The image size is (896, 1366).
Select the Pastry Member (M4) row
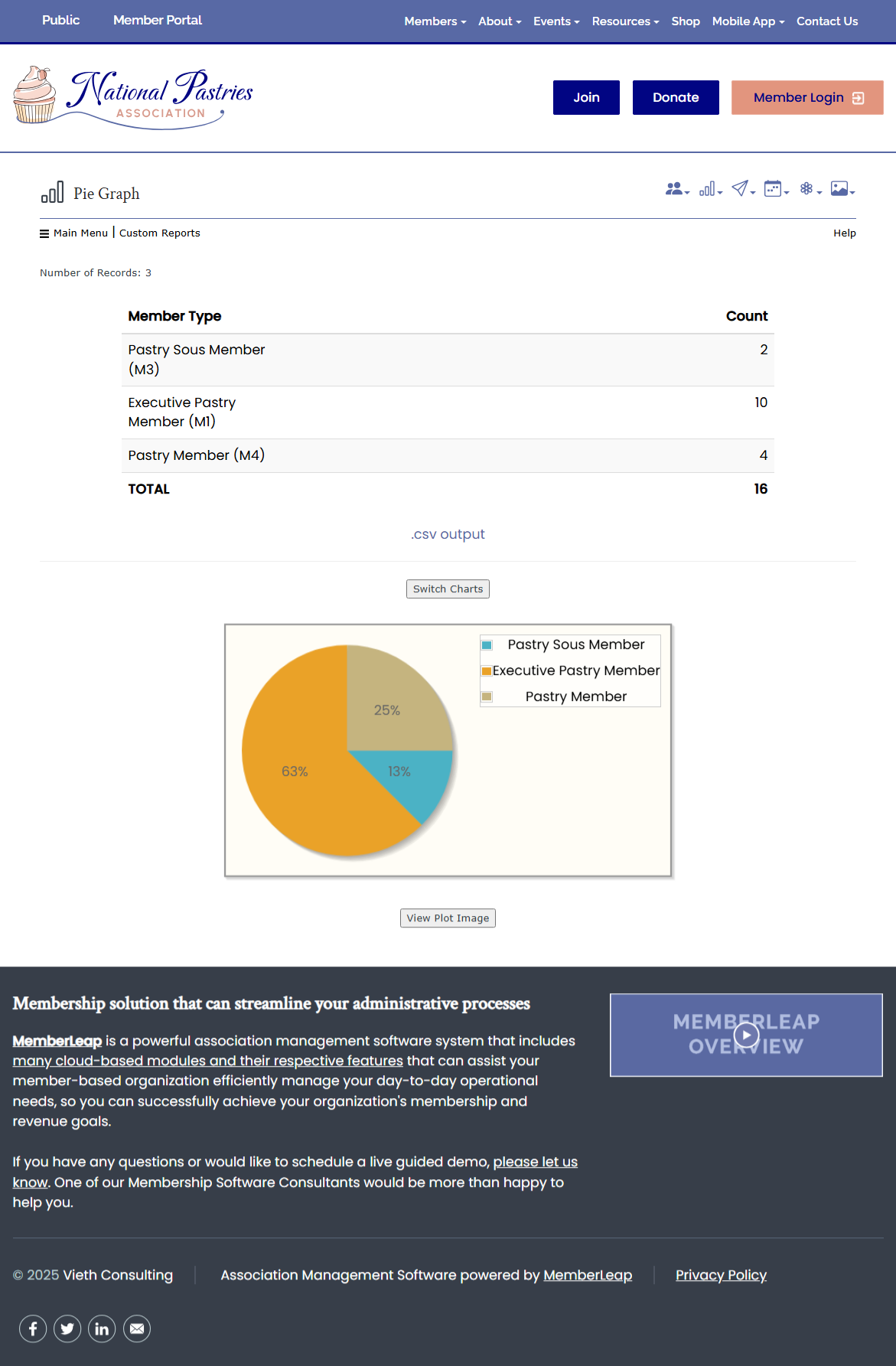(448, 455)
